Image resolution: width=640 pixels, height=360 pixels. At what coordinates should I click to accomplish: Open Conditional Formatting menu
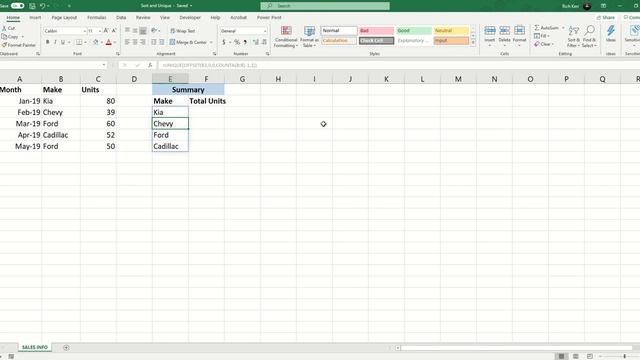[x=286, y=37]
